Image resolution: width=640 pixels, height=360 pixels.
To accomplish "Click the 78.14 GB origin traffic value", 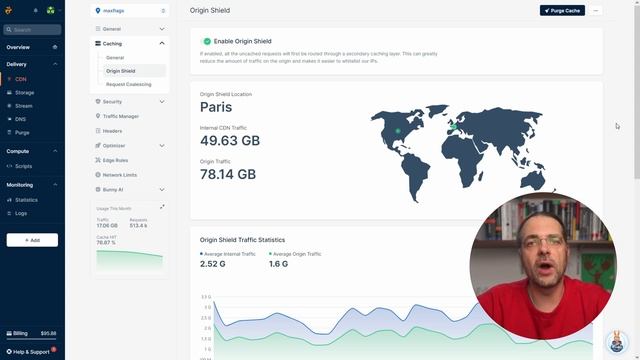I will [x=228, y=174].
